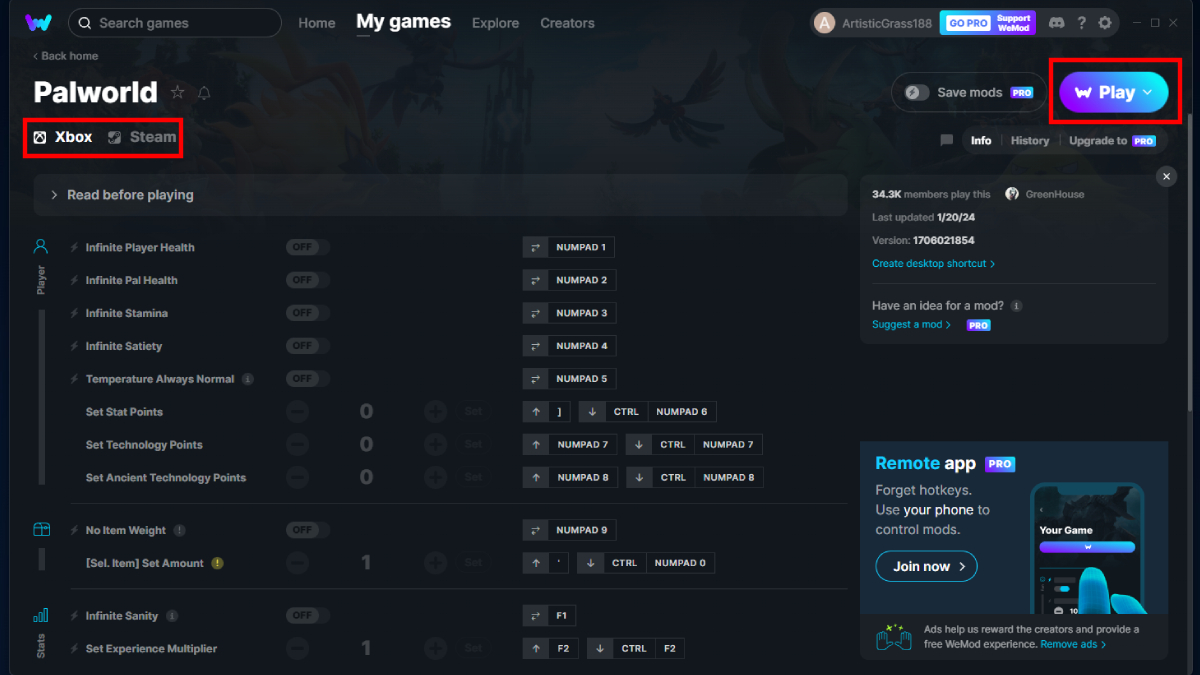
Task: Open settings with the gear icon
Action: [1105, 22]
